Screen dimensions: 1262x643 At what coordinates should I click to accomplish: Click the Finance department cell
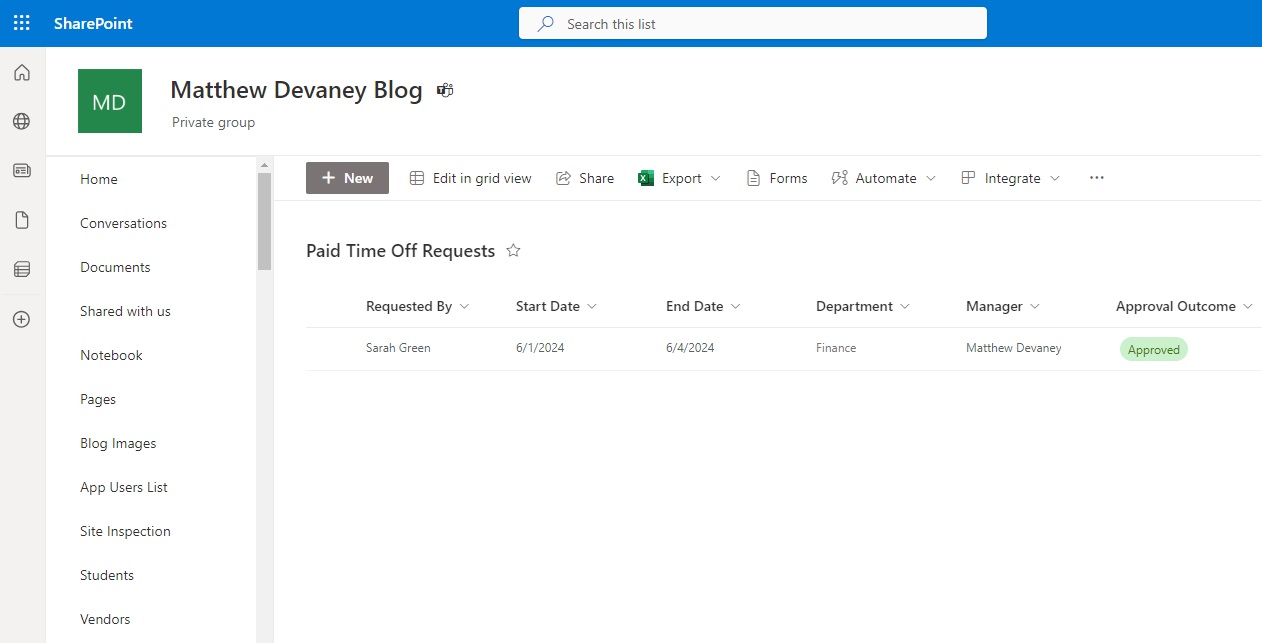(836, 348)
